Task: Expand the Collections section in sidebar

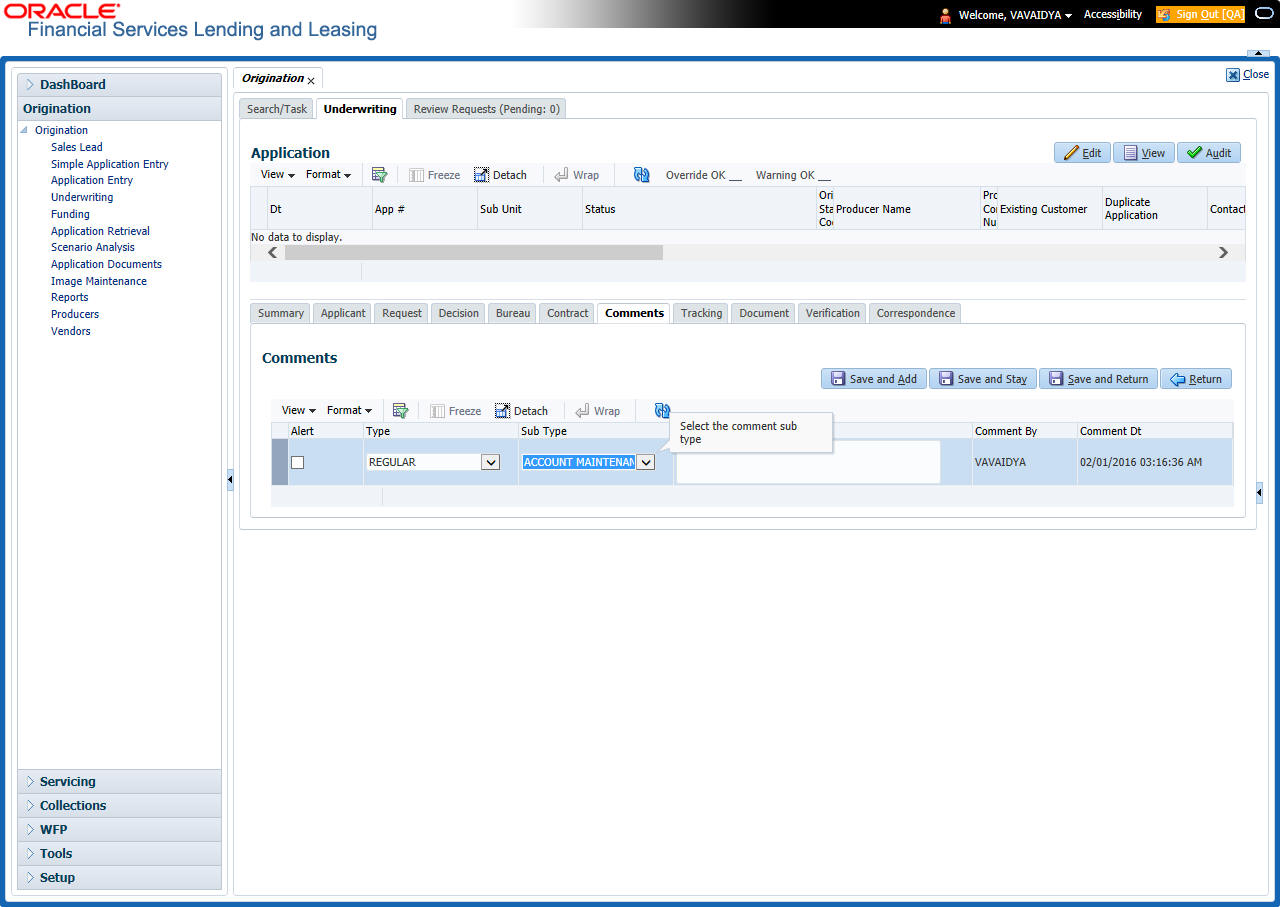Action: tap(119, 806)
